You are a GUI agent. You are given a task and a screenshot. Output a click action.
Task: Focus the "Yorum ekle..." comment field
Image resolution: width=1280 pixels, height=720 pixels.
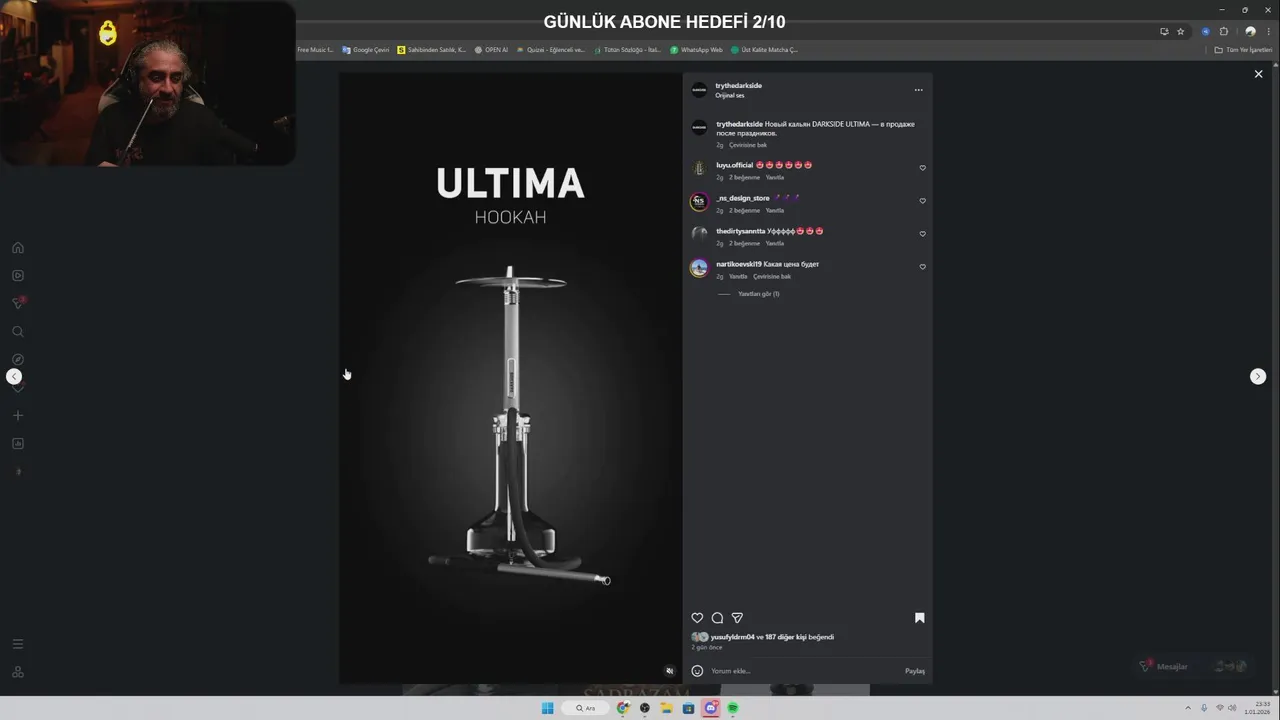coord(805,671)
